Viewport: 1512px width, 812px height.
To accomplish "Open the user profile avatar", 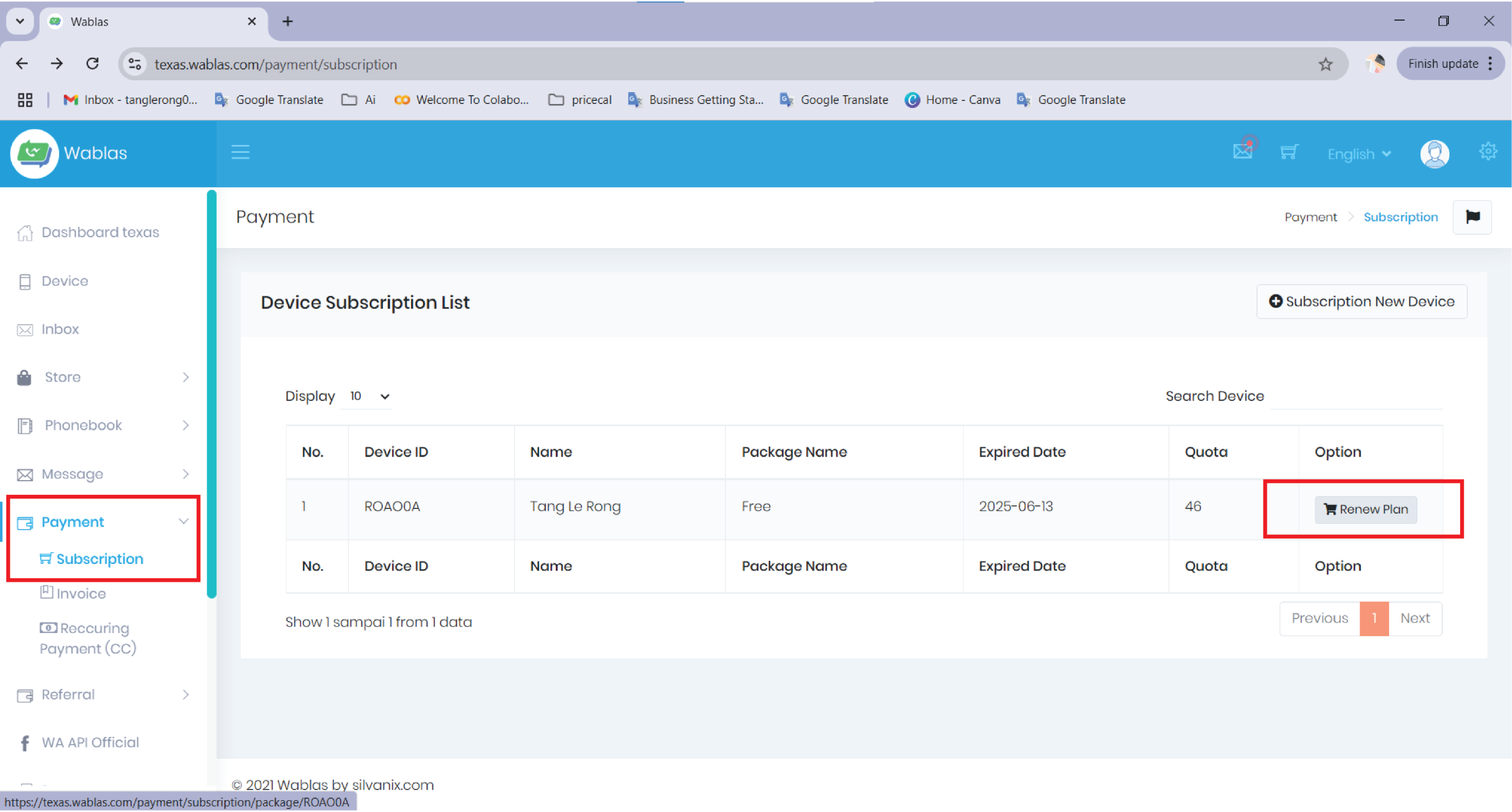I will tap(1435, 154).
